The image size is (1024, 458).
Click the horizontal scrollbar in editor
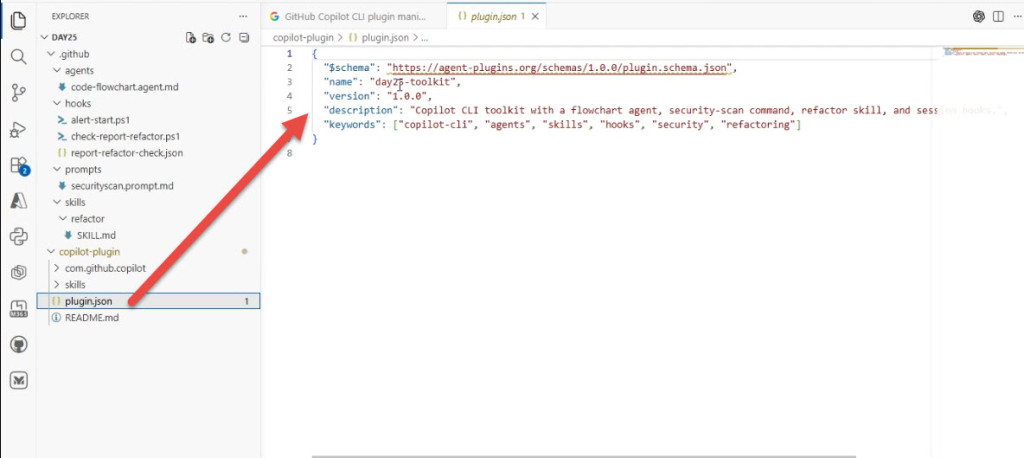coord(584,455)
